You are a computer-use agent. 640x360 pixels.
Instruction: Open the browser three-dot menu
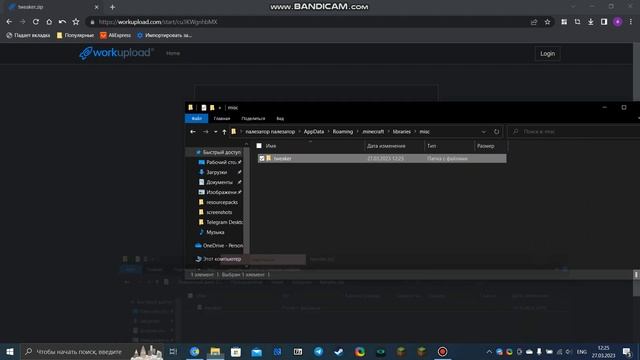coord(631,22)
